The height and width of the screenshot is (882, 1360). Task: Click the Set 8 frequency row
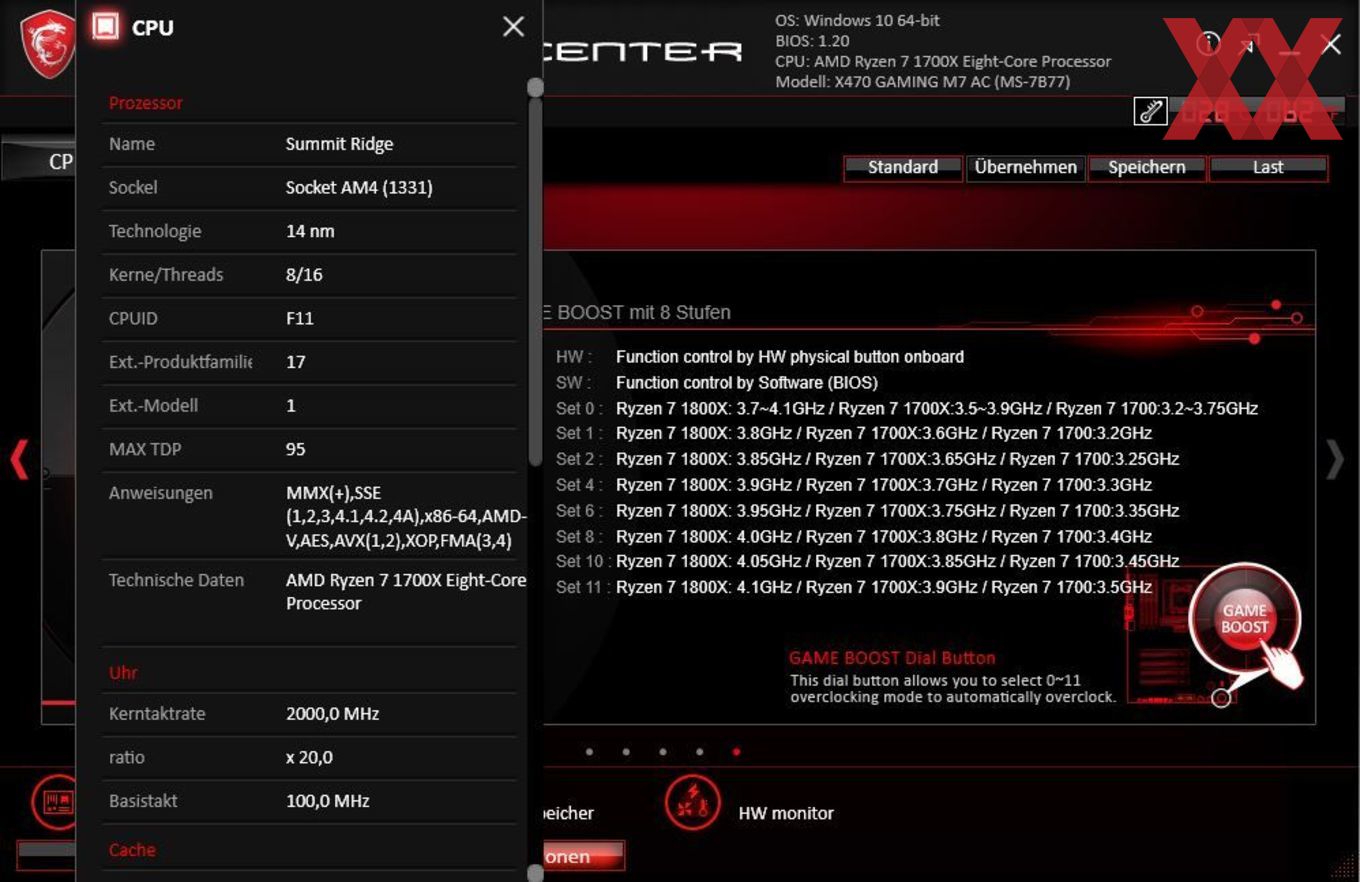(854, 536)
